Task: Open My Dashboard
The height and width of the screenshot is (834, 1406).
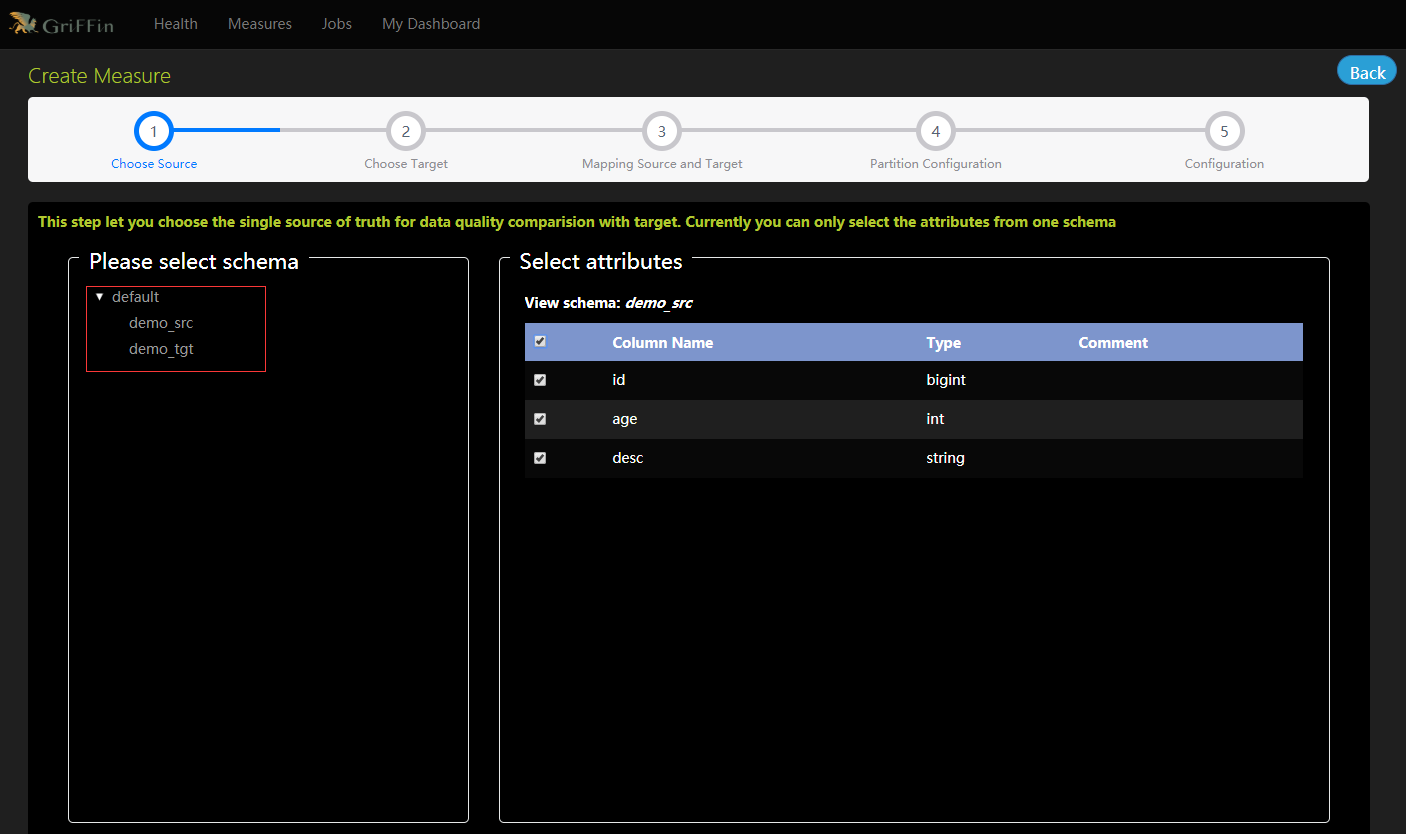Action: 431,24
